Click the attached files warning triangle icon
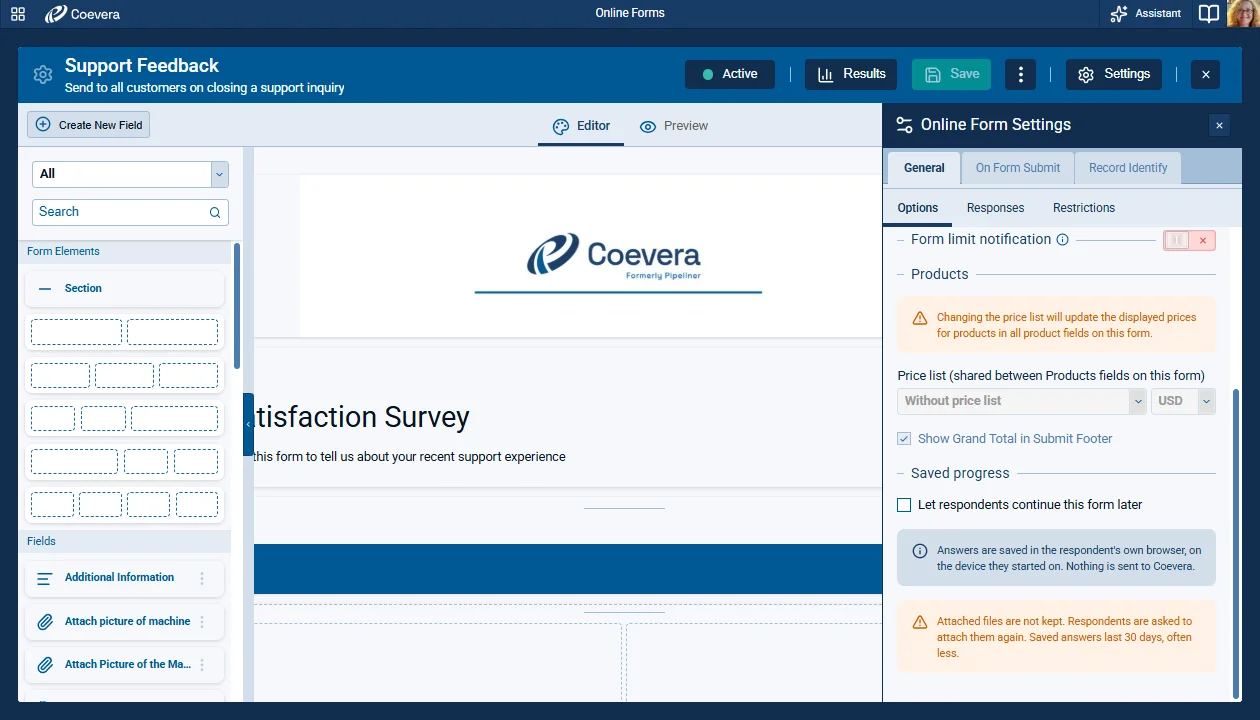The image size is (1260, 720). 920,622
